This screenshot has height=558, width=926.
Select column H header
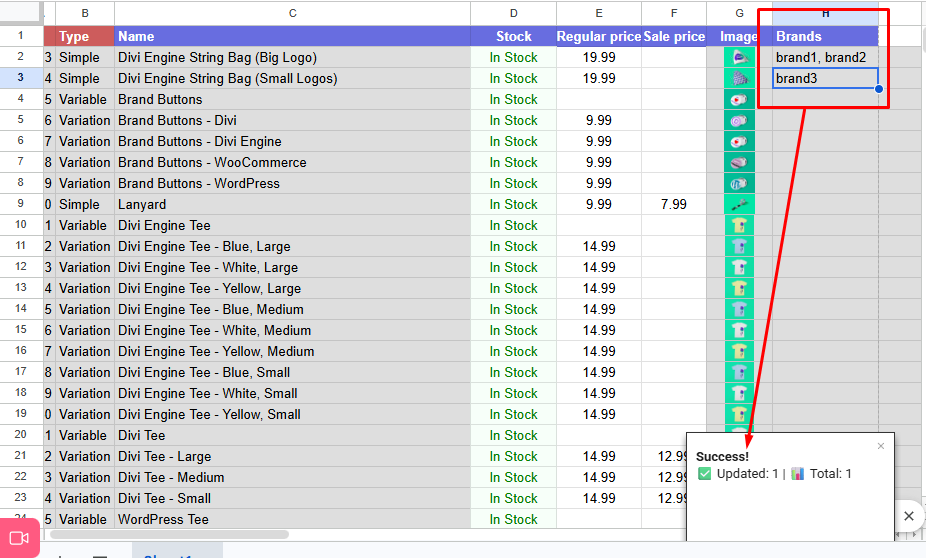(825, 13)
